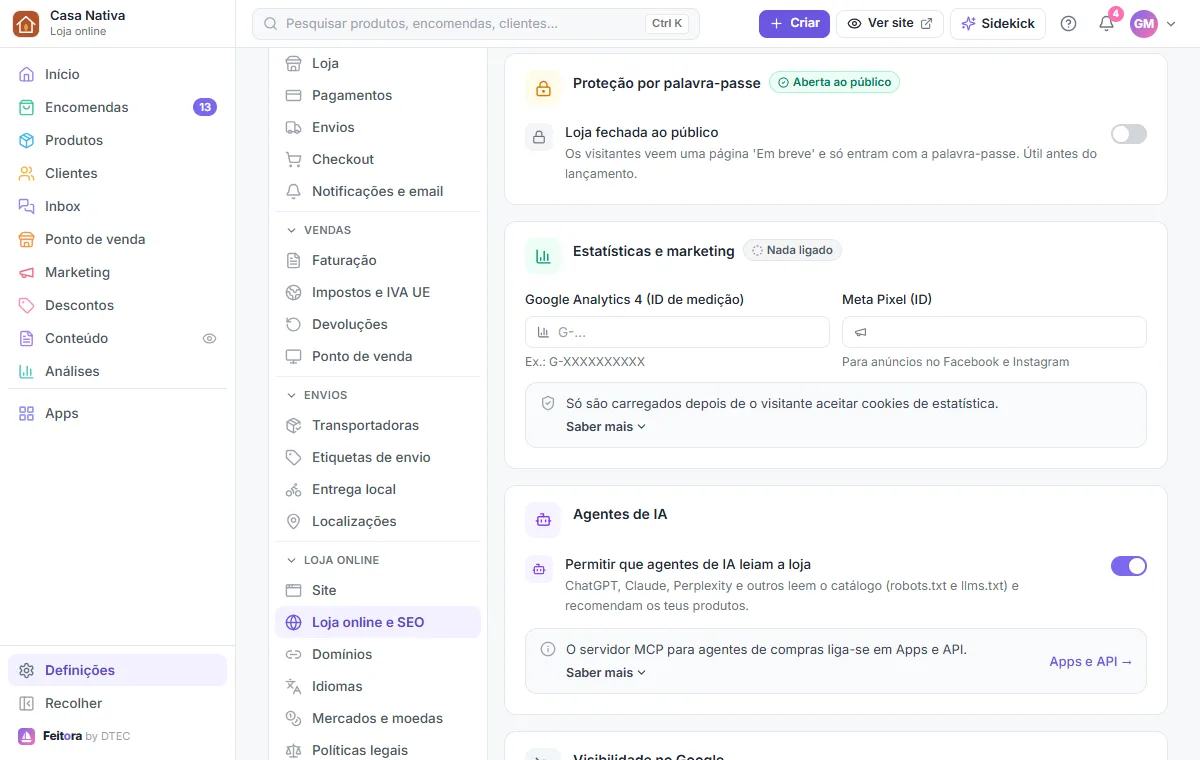Viewport: 1200px width, 760px height.
Task: Click the Marketing megaphone icon in sidebar
Action: click(27, 272)
